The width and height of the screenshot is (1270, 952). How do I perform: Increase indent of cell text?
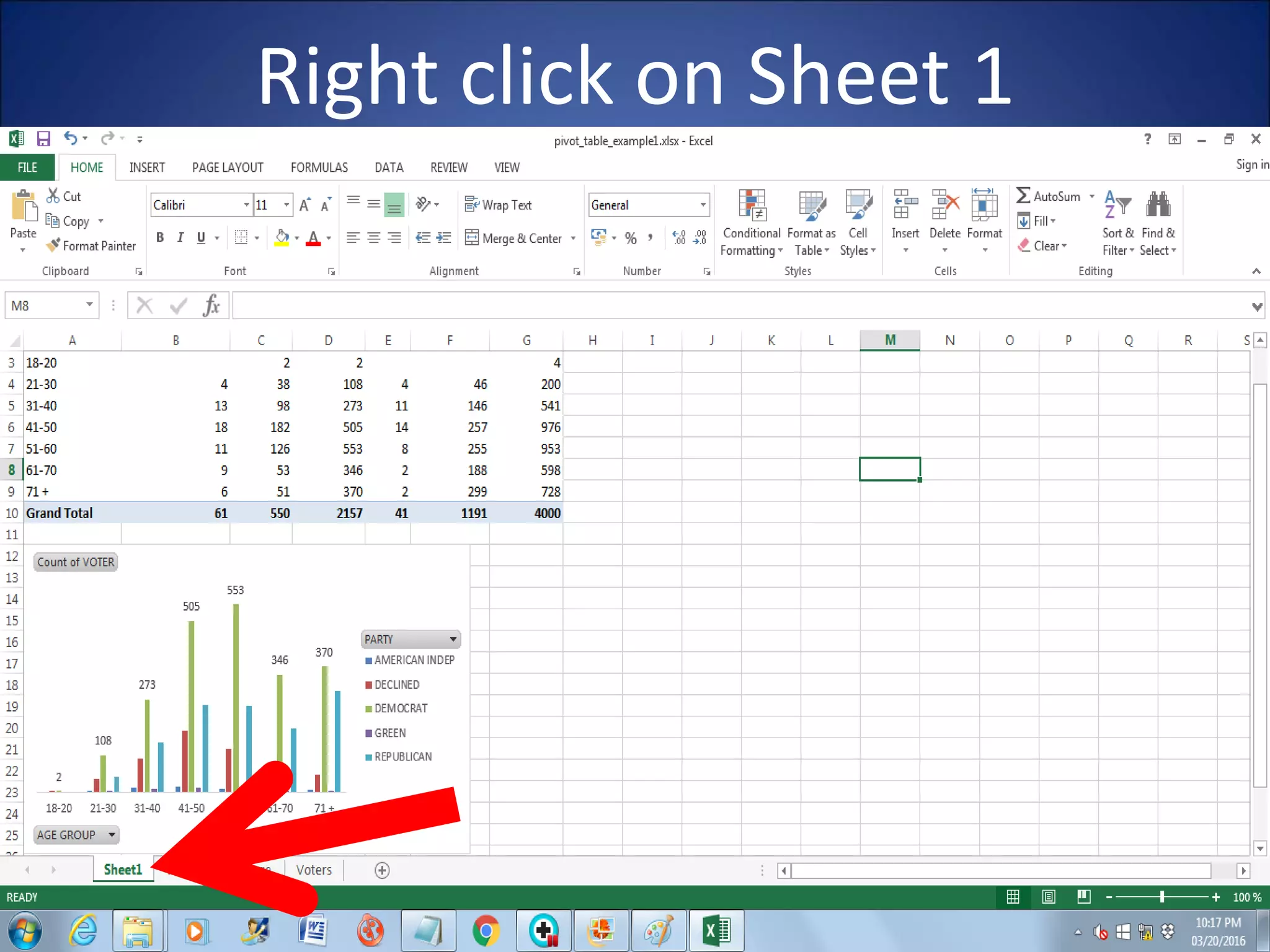pyautogui.click(x=444, y=238)
